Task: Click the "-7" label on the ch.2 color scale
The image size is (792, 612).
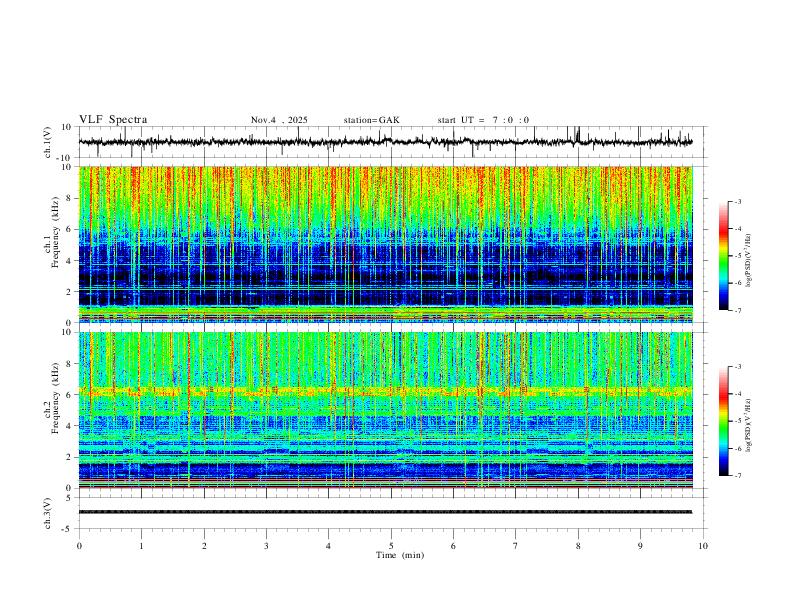Action: pos(737,476)
